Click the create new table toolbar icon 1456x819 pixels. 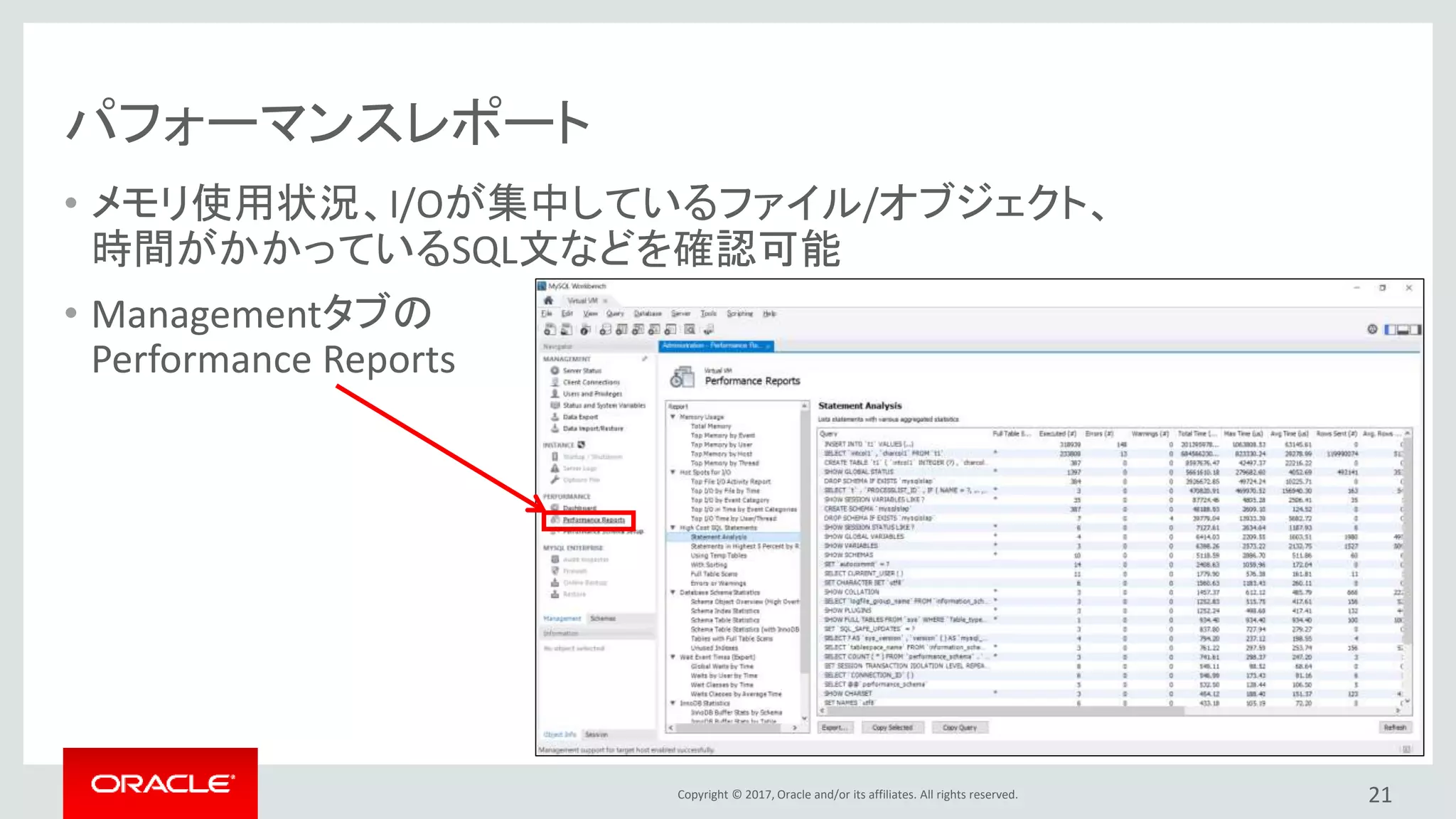pos(621,329)
